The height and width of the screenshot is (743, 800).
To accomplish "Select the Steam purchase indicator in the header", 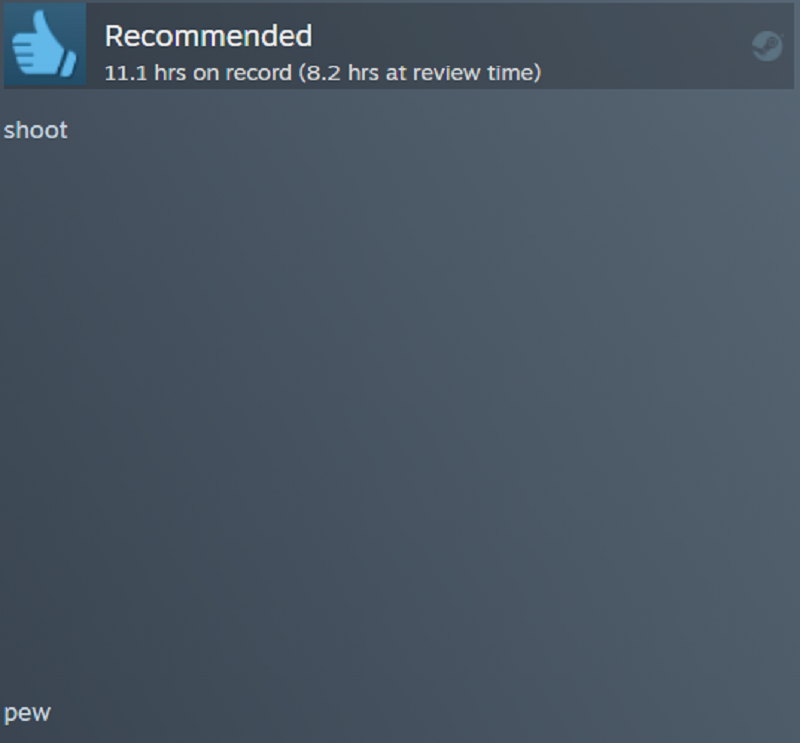I will 767,46.
